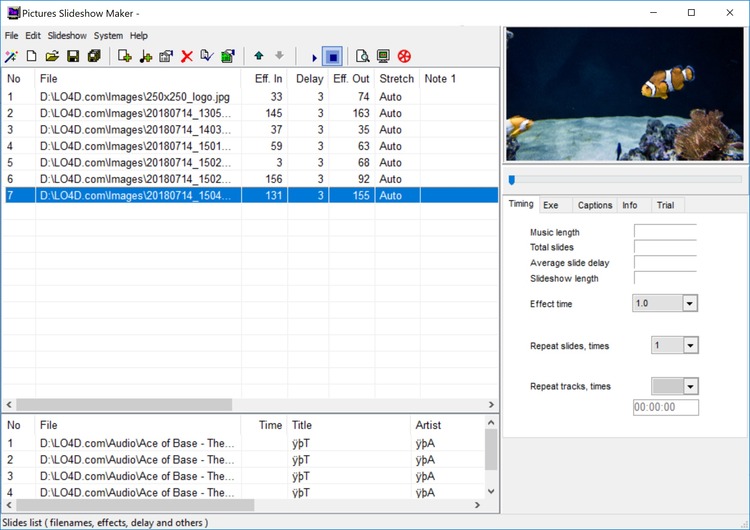This screenshot has height=530, width=750.
Task: Switch to the Captions tab
Action: tap(595, 205)
